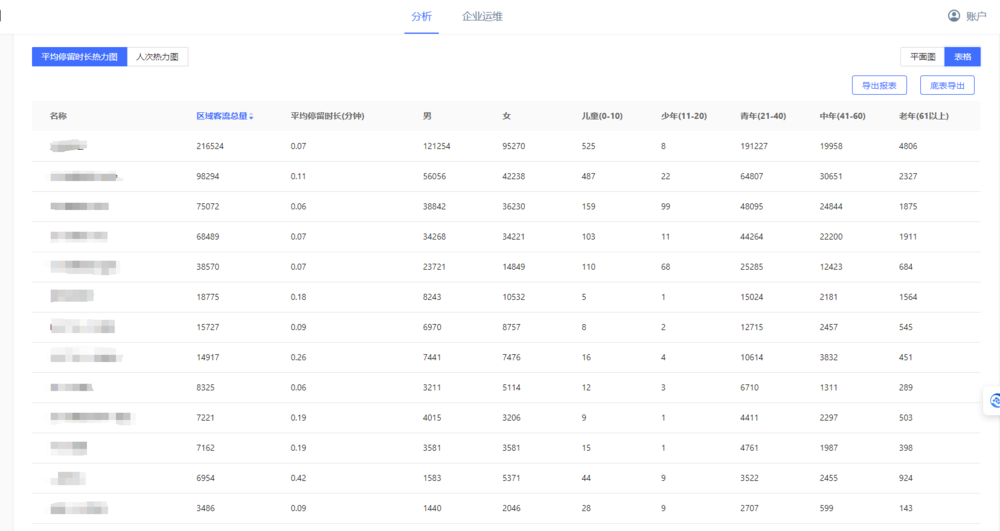Click the male count 56056
The image size is (1000, 531).
click(434, 176)
